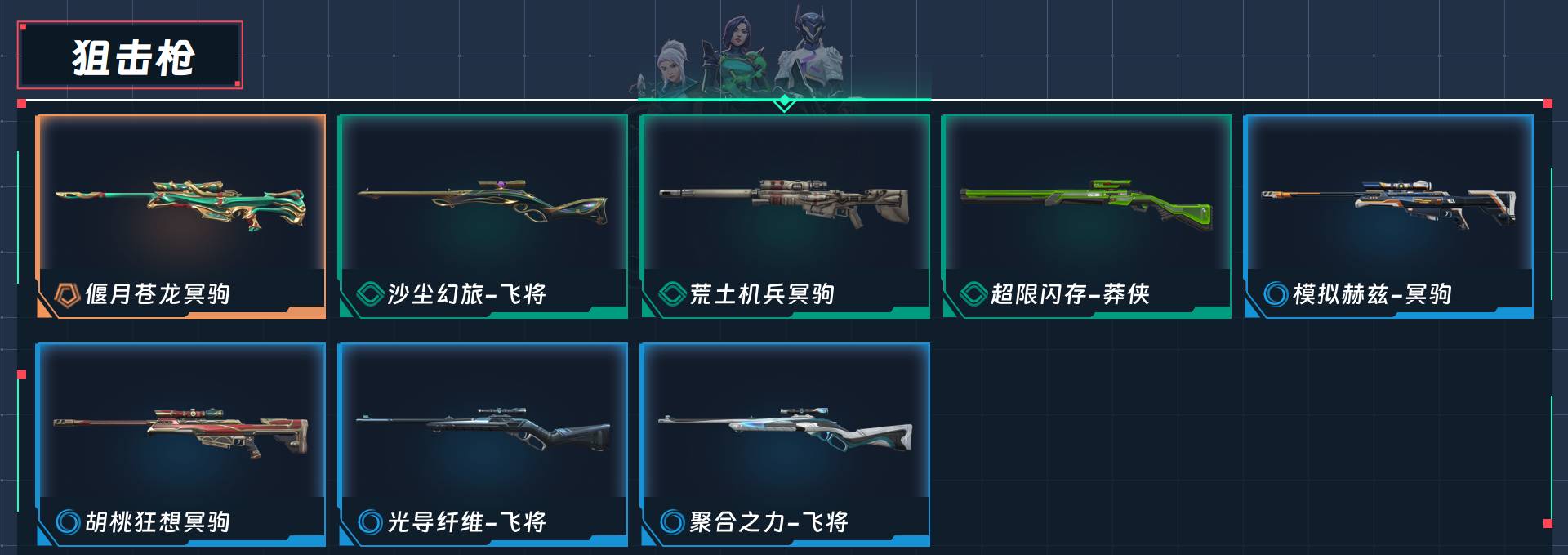Screen dimensions: 1568x555
Task: Select the 荒土机兵冥驹 sniper rifle image
Action: click(785, 201)
